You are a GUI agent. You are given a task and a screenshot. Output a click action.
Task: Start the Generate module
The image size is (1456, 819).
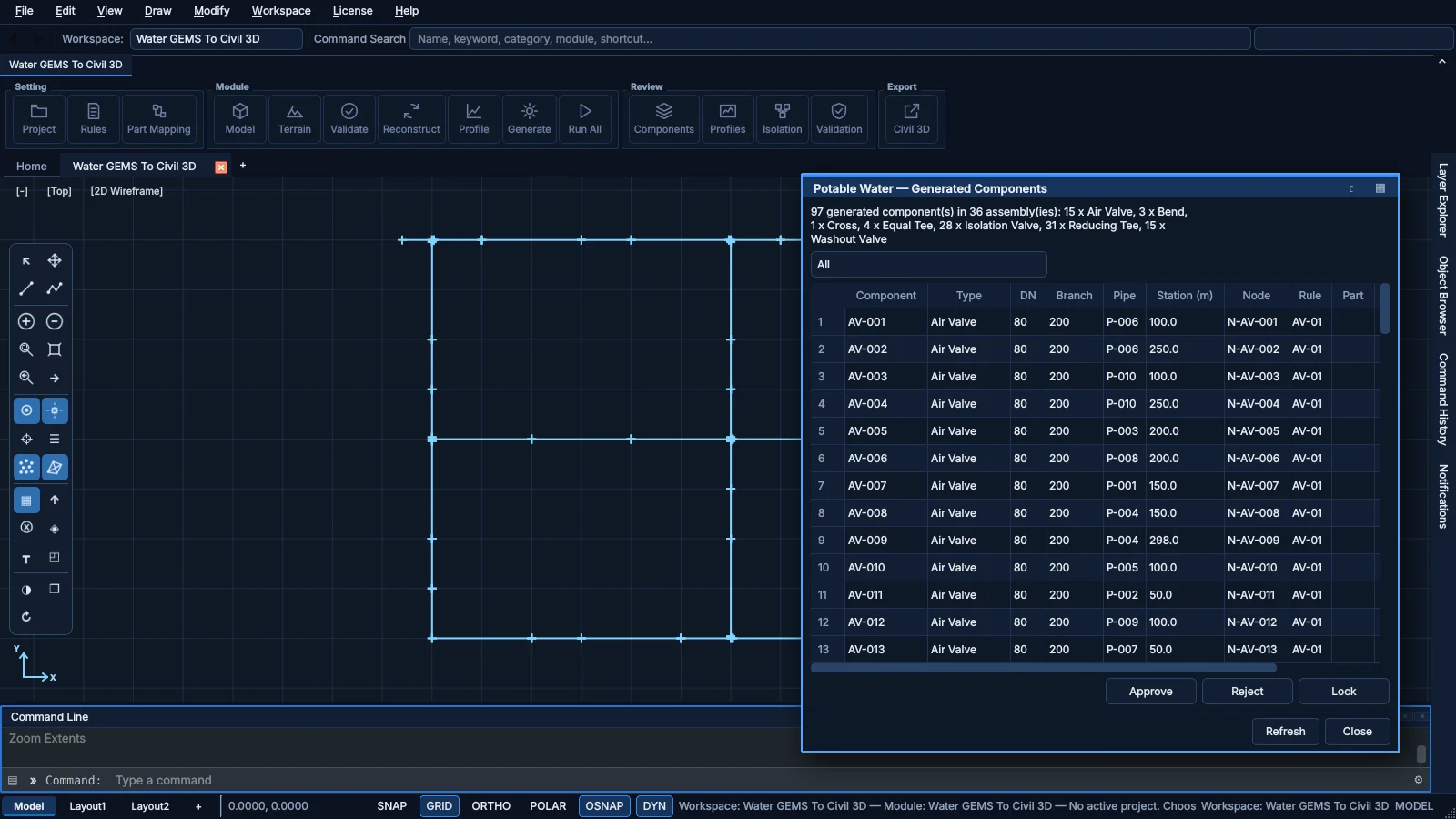[530, 119]
